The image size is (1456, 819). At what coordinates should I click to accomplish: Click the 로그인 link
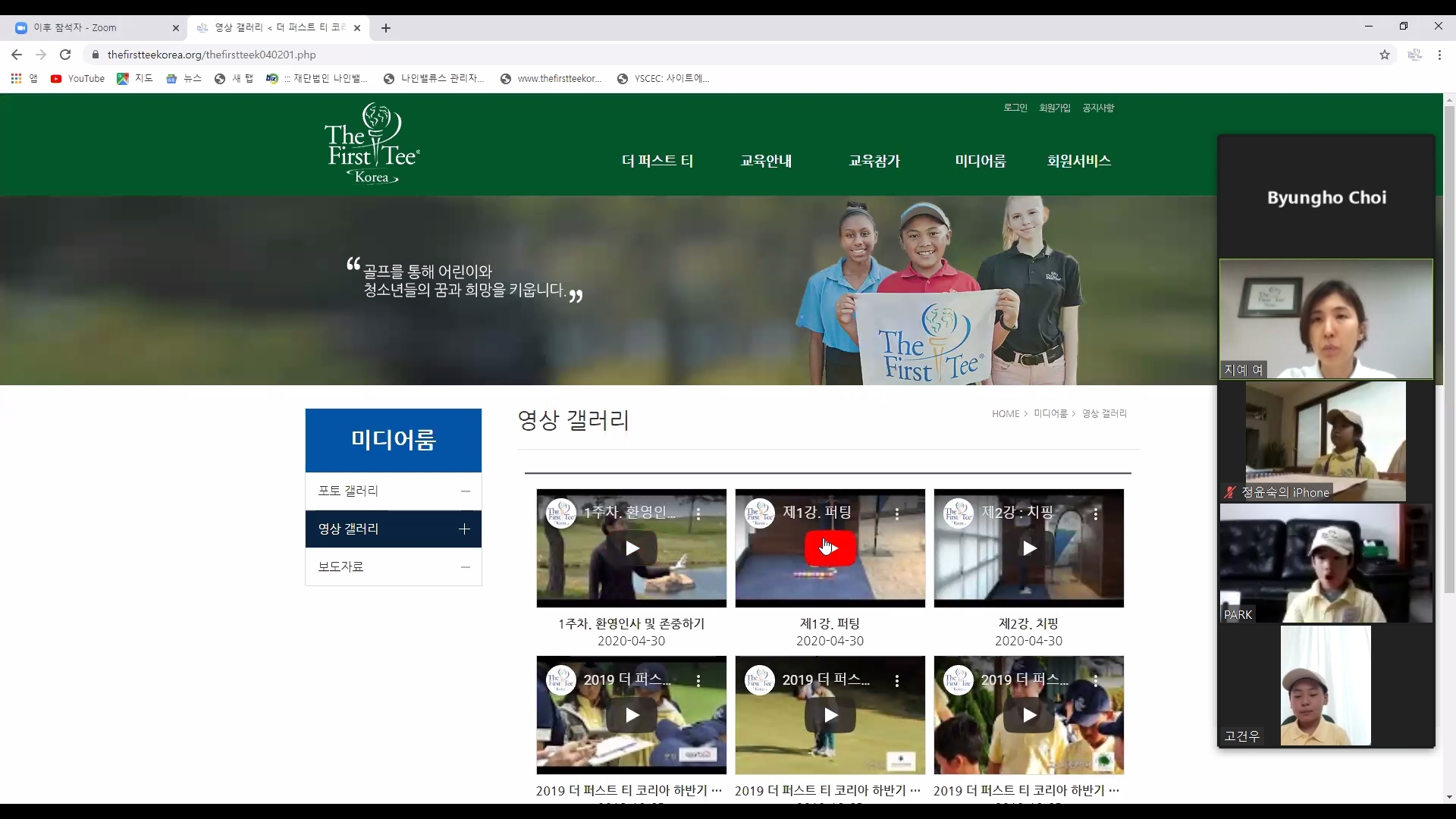1015,108
